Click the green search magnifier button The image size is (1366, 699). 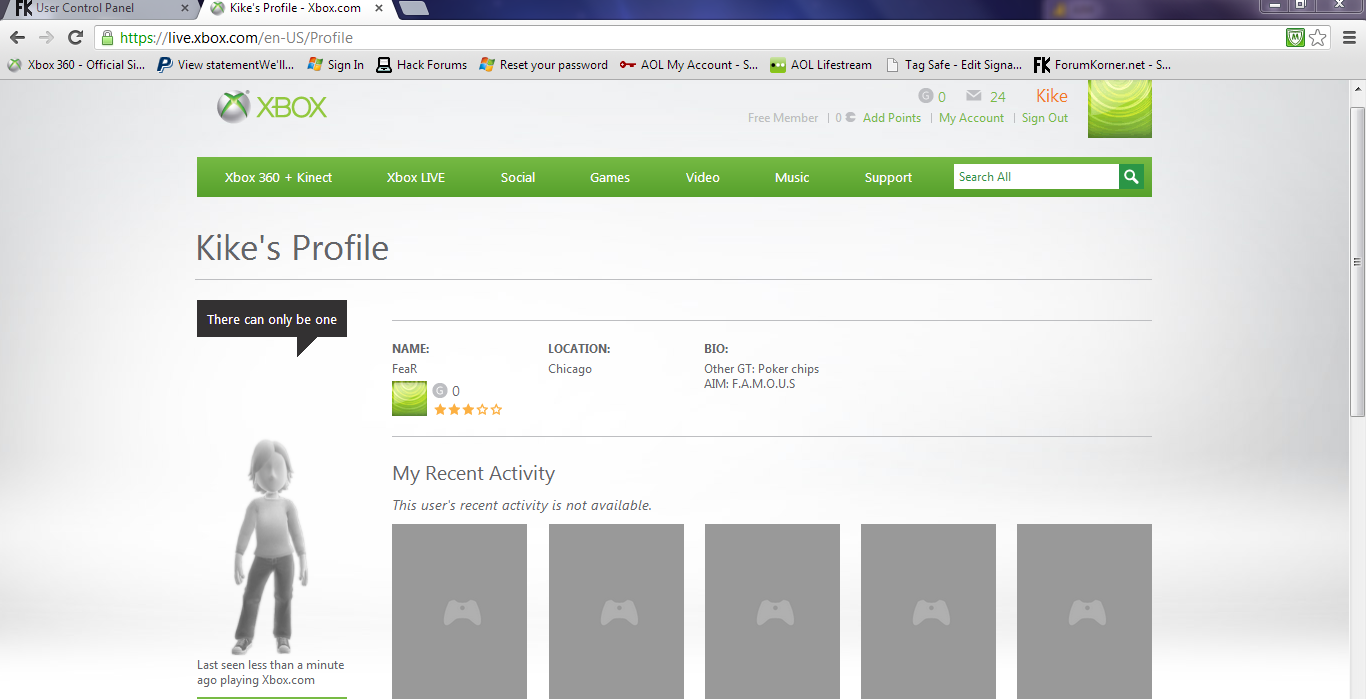click(1131, 177)
